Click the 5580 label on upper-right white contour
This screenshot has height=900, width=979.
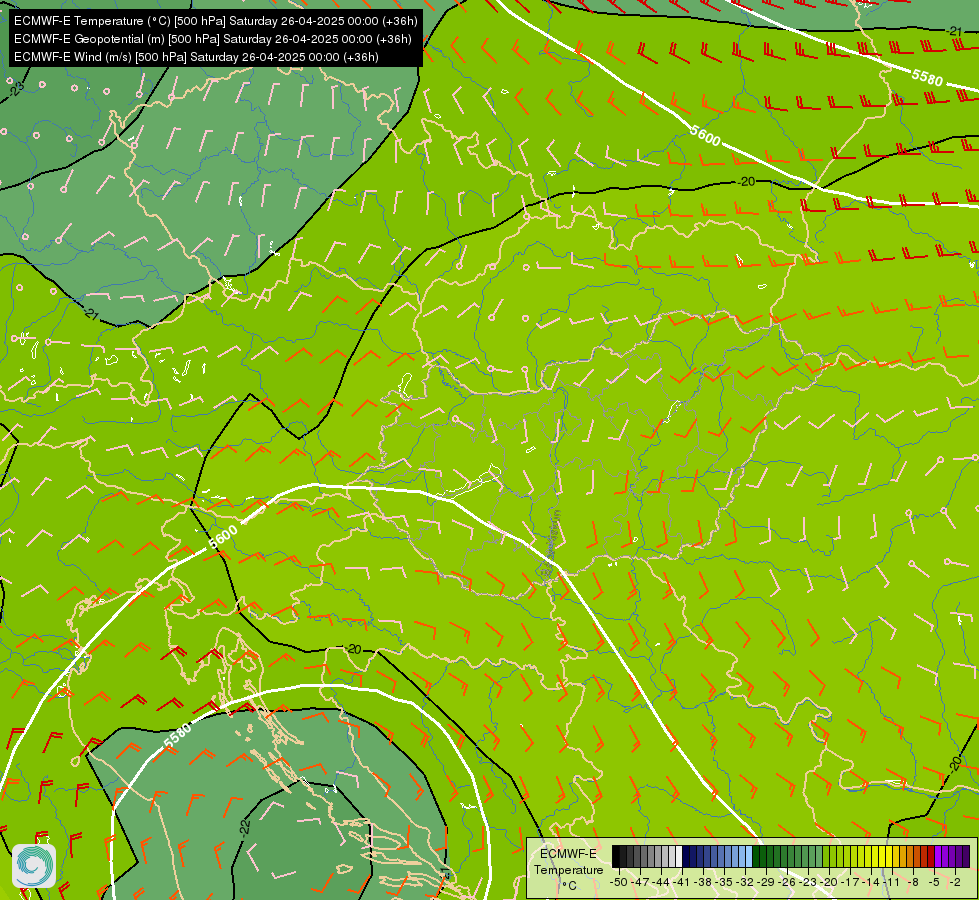click(927, 77)
